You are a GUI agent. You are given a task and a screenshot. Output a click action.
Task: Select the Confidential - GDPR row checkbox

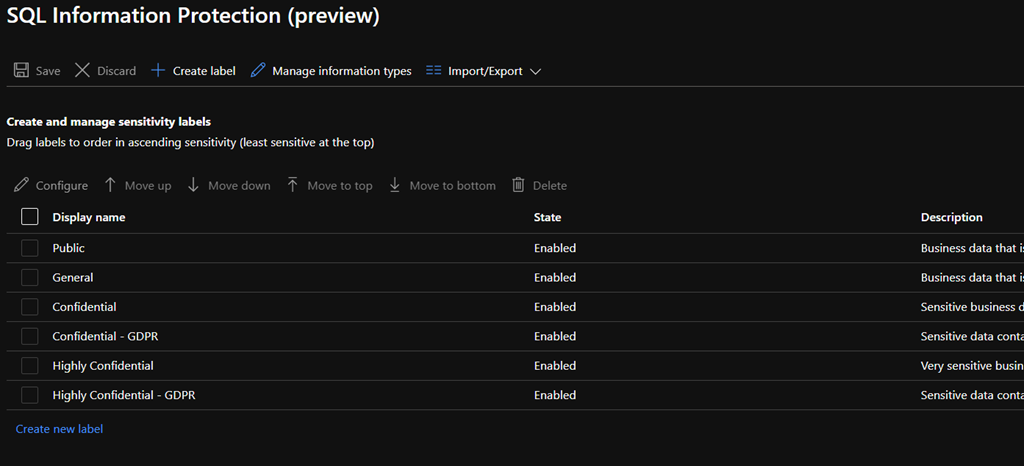coord(30,336)
